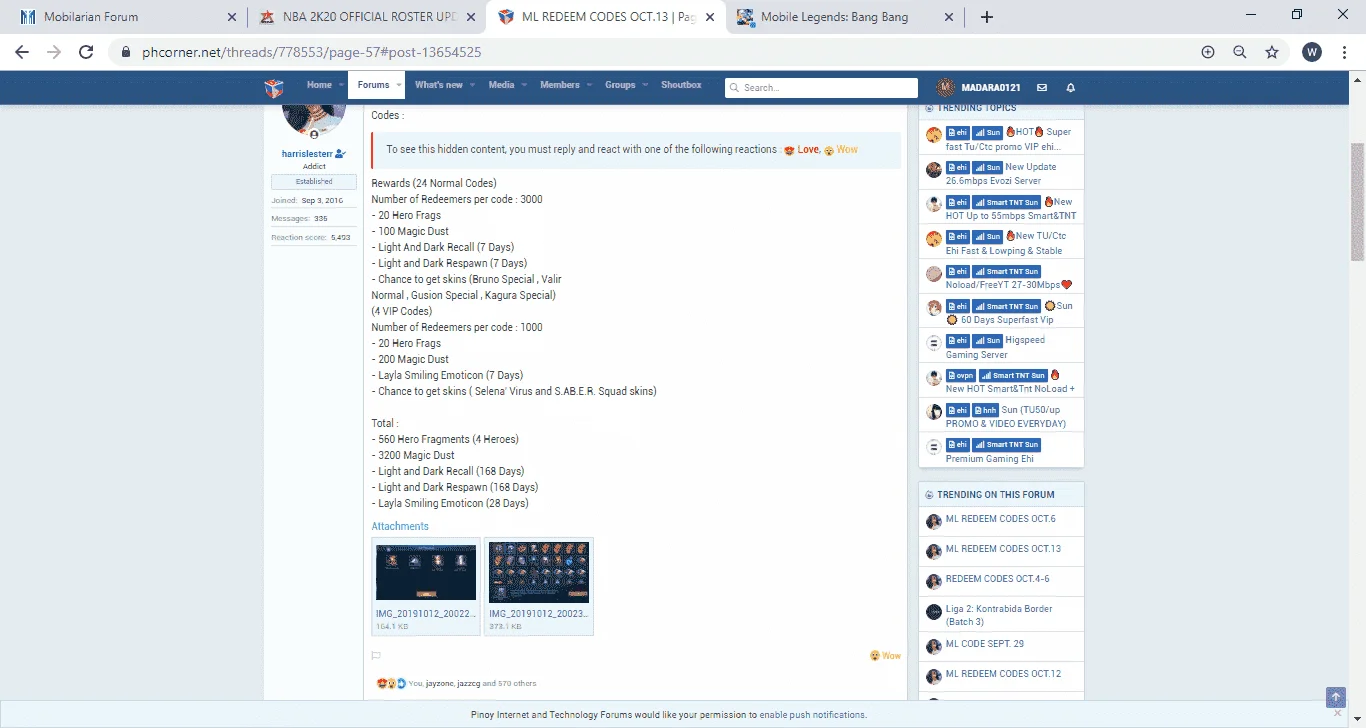Click the avatar beside Premium Gaming Ehi
The width and height of the screenshot is (1366, 728).
pos(934,446)
